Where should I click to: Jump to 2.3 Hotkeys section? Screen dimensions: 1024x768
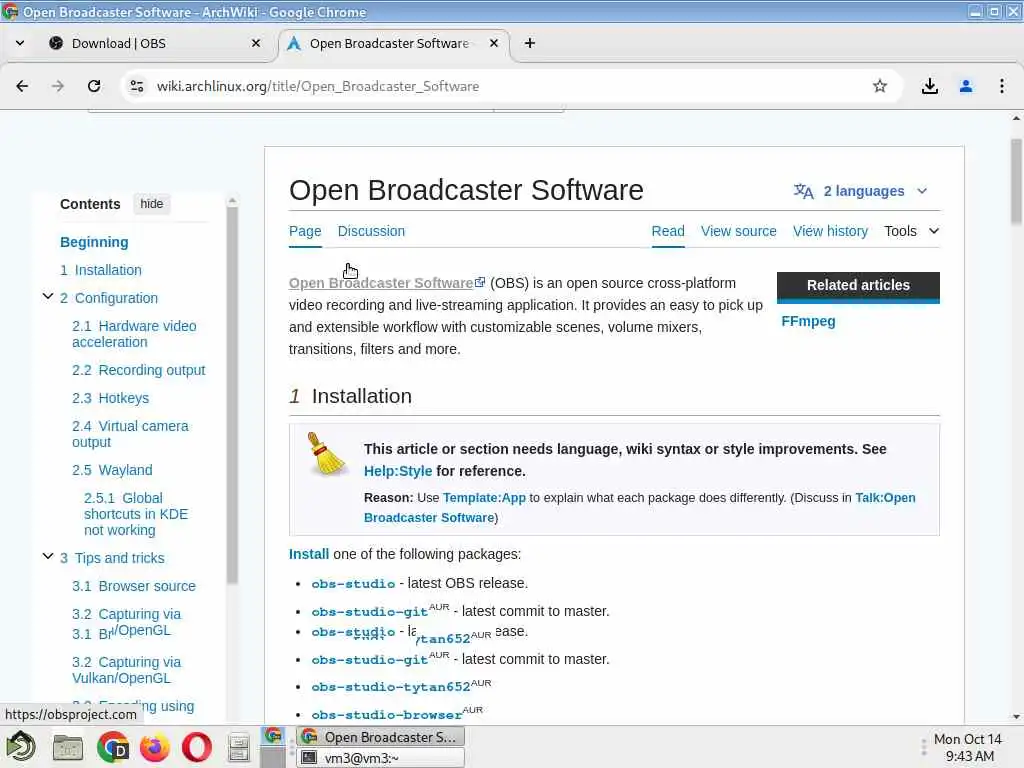pyautogui.click(x=110, y=398)
